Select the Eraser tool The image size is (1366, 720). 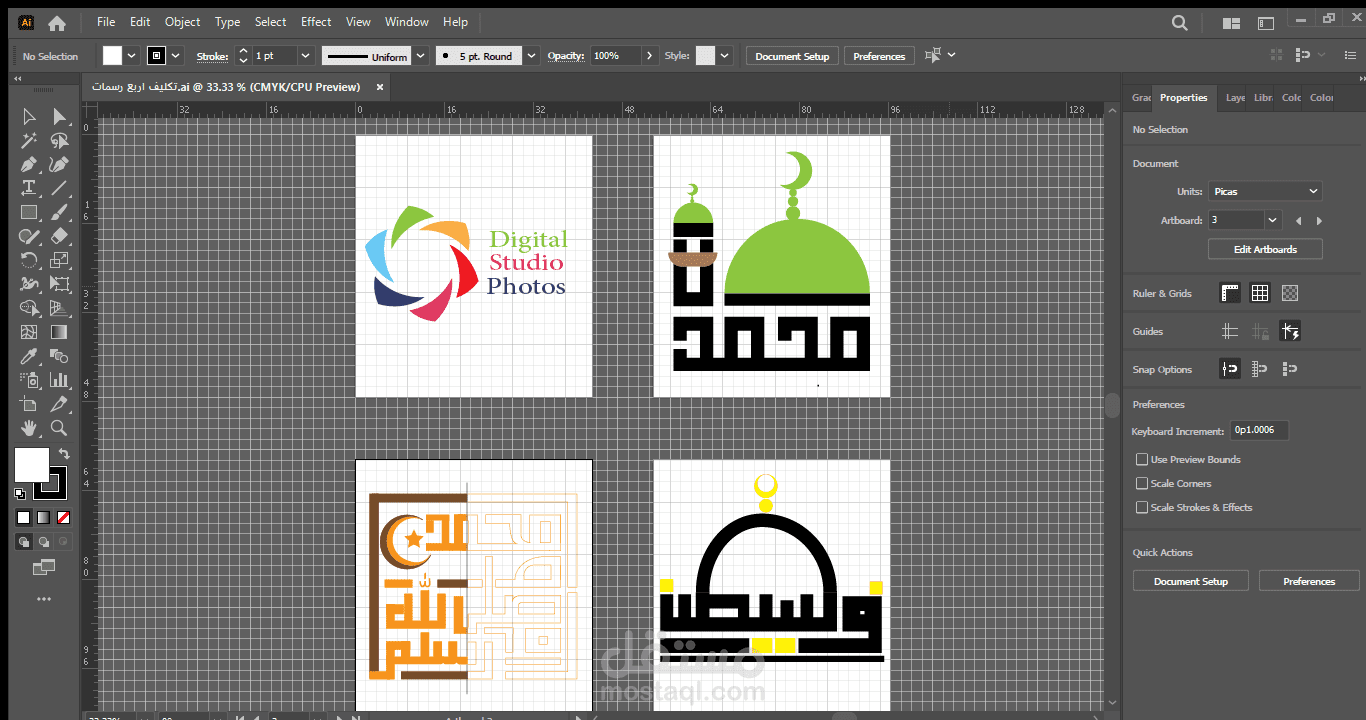(59, 236)
